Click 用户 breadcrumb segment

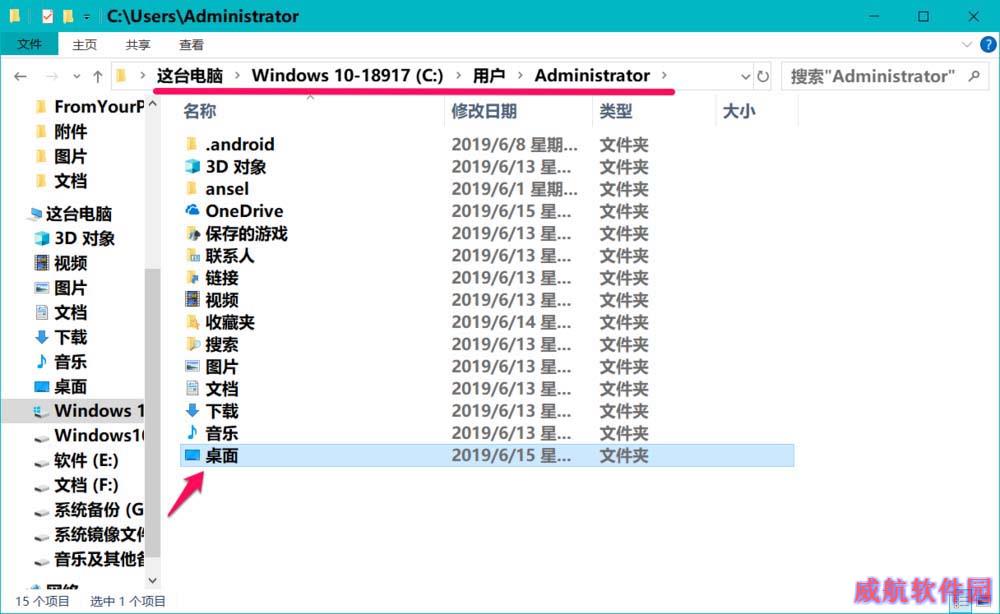[489, 75]
